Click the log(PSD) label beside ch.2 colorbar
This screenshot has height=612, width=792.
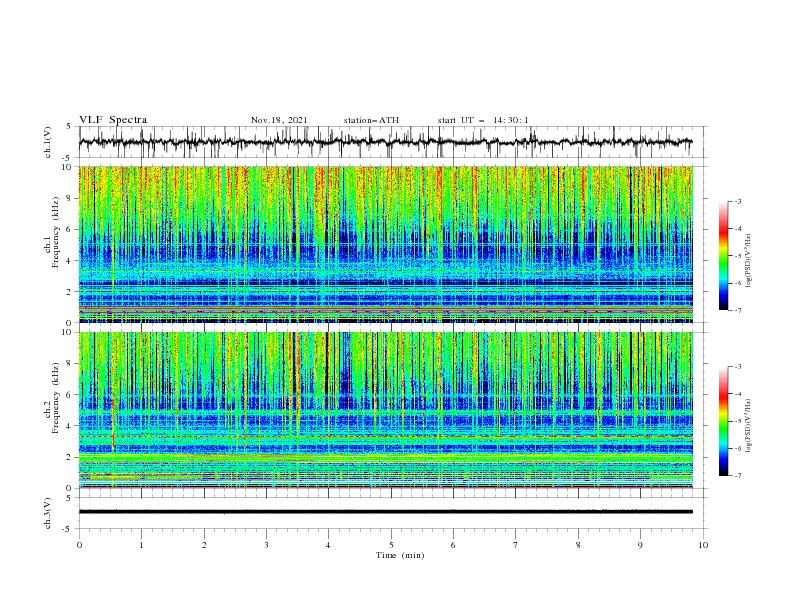click(x=750, y=426)
